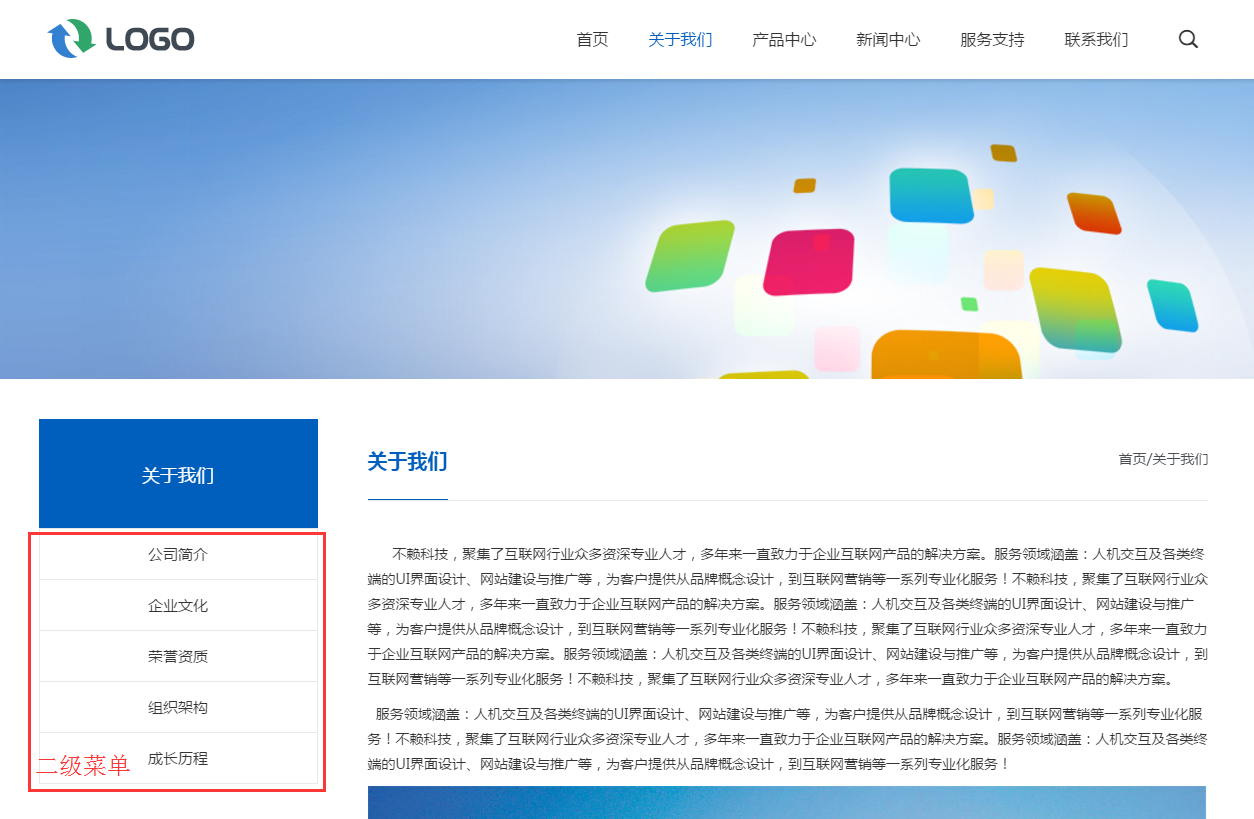Screen dimensions: 1254x819
Task: Click the paragraph beginning 不赖科技，聚集了
Action: (x=787, y=616)
